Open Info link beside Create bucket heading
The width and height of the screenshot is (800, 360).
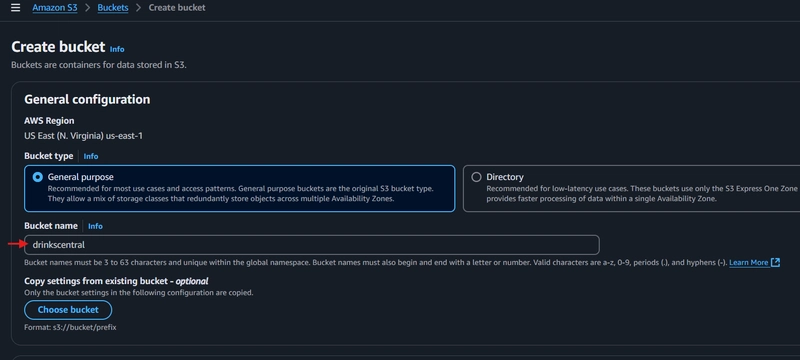(x=117, y=49)
